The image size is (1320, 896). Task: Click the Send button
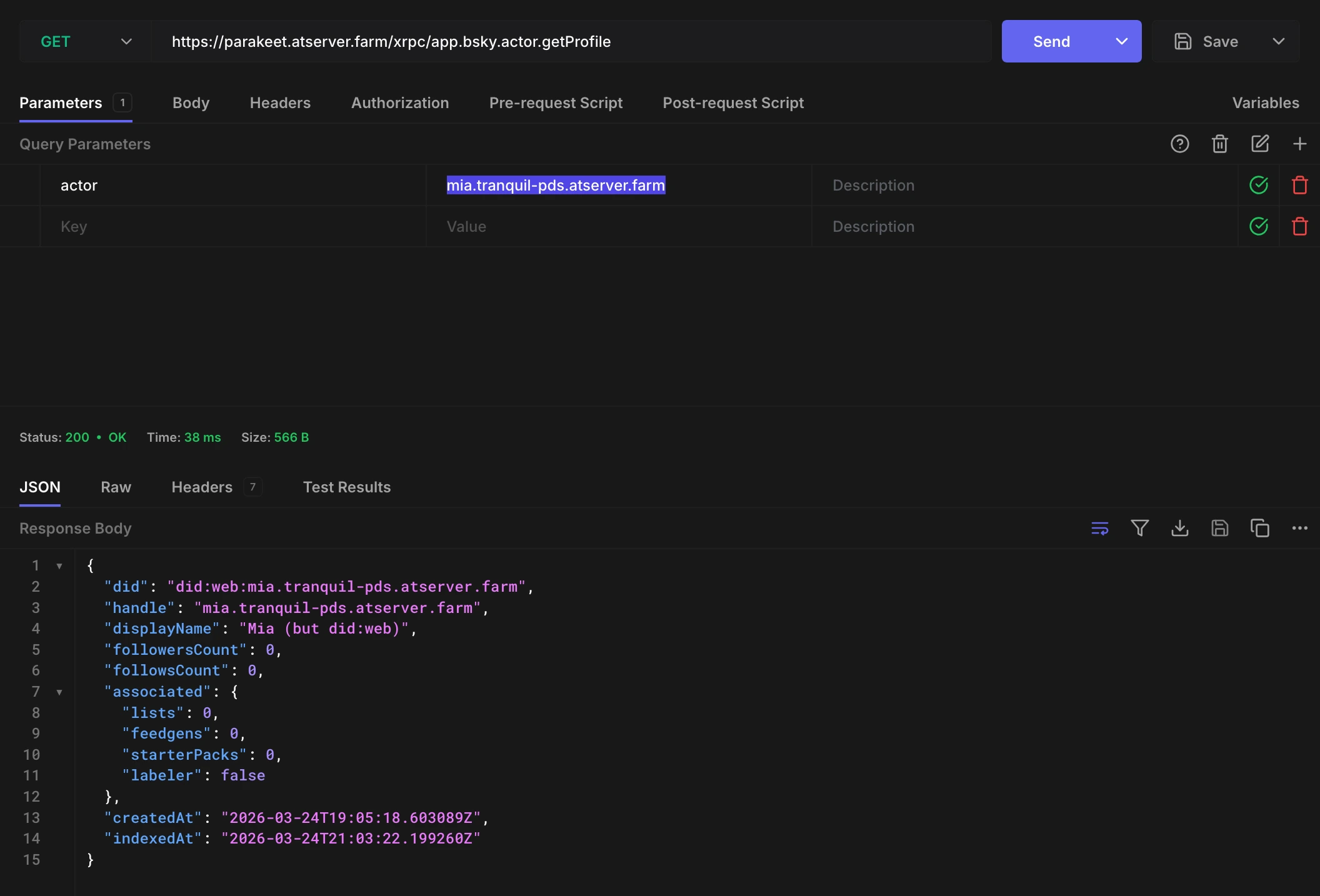(x=1051, y=42)
